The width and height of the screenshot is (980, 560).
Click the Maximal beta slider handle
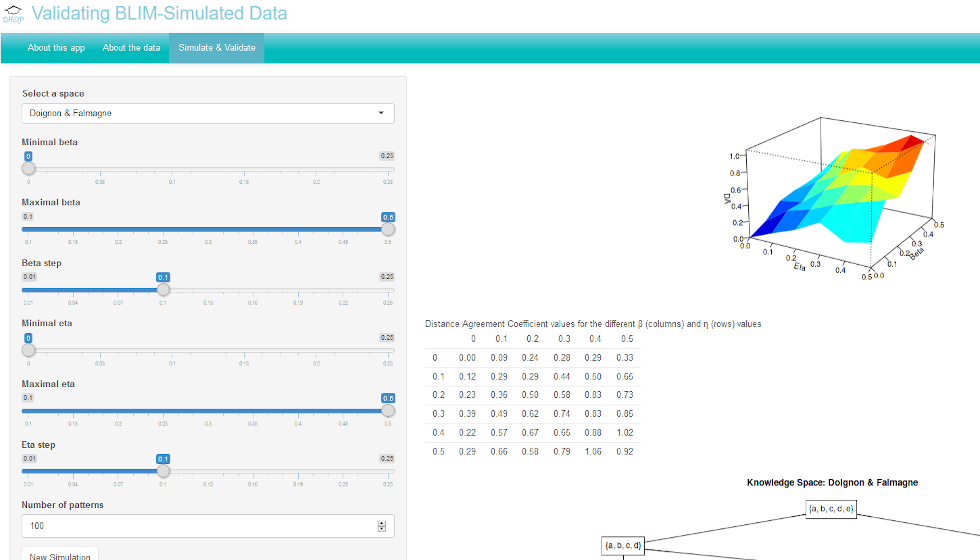coord(388,229)
